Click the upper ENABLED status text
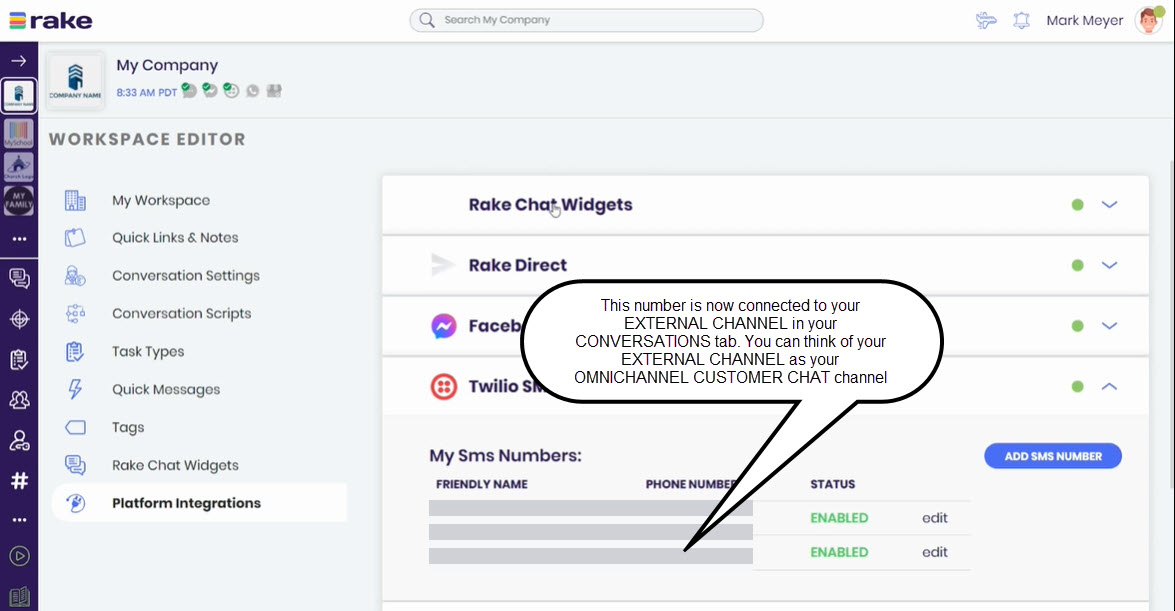This screenshot has width=1175, height=611. pos(839,518)
